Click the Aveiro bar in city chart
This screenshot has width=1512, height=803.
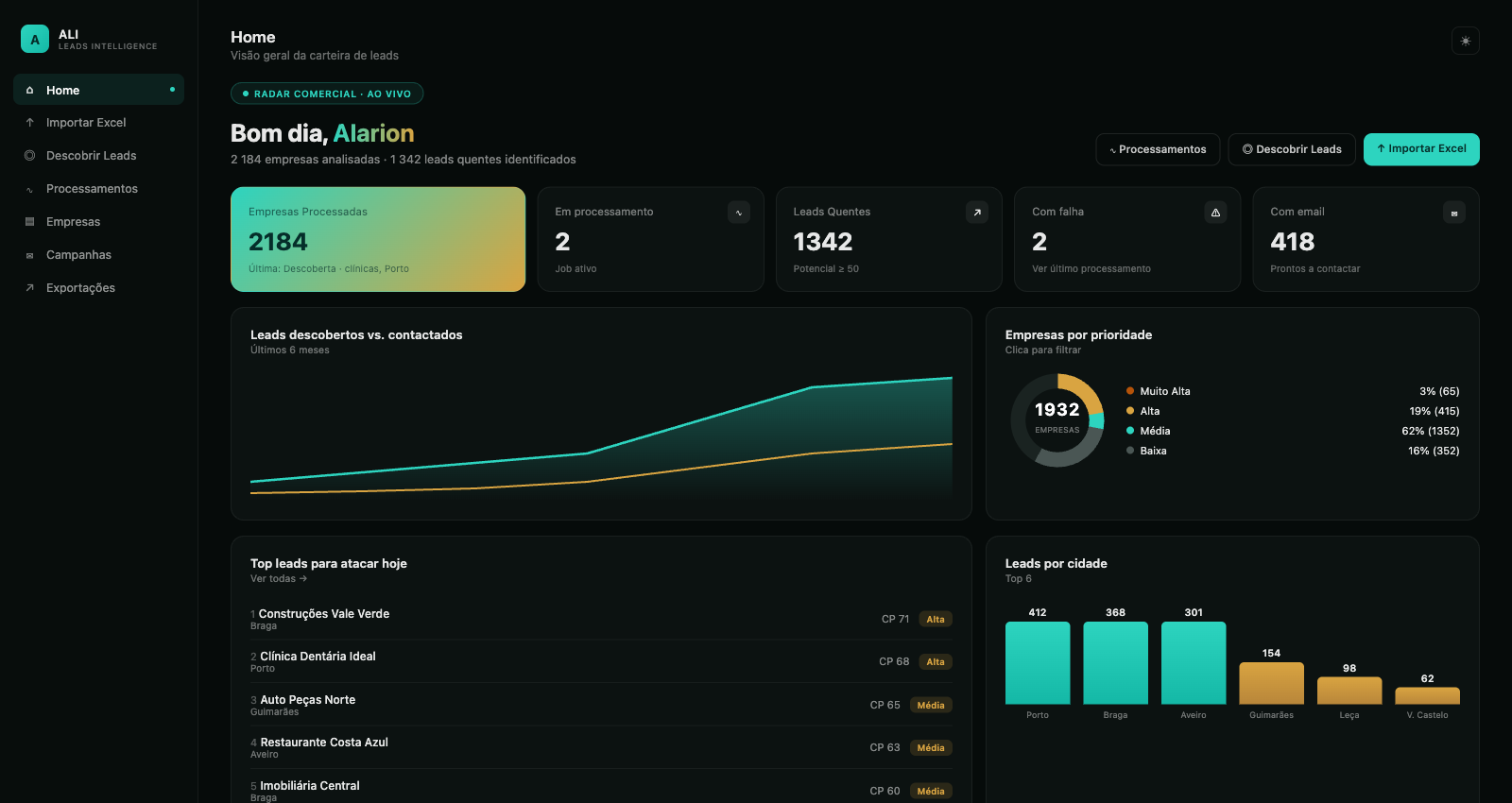point(1194,662)
